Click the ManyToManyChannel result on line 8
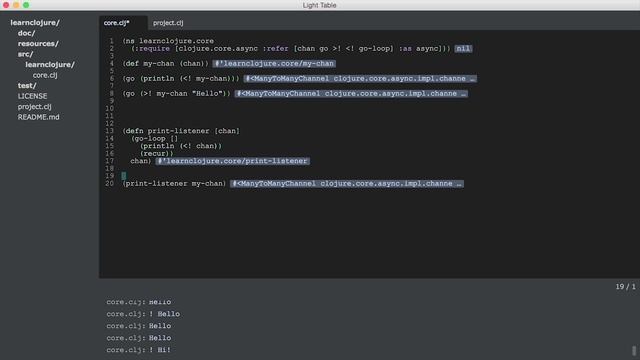Image resolution: width=640 pixels, height=360 pixels. (351, 94)
